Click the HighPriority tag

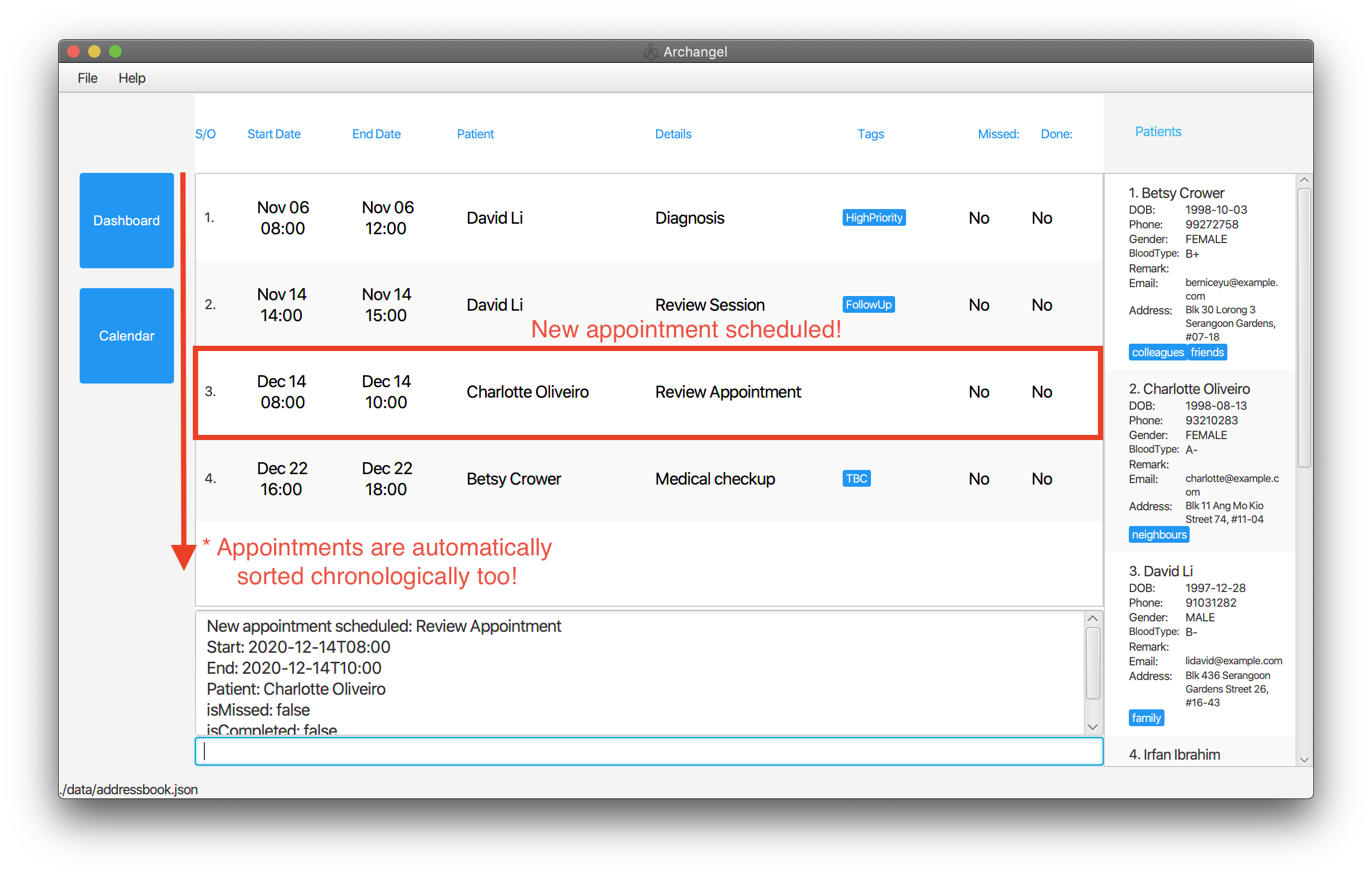click(x=874, y=217)
